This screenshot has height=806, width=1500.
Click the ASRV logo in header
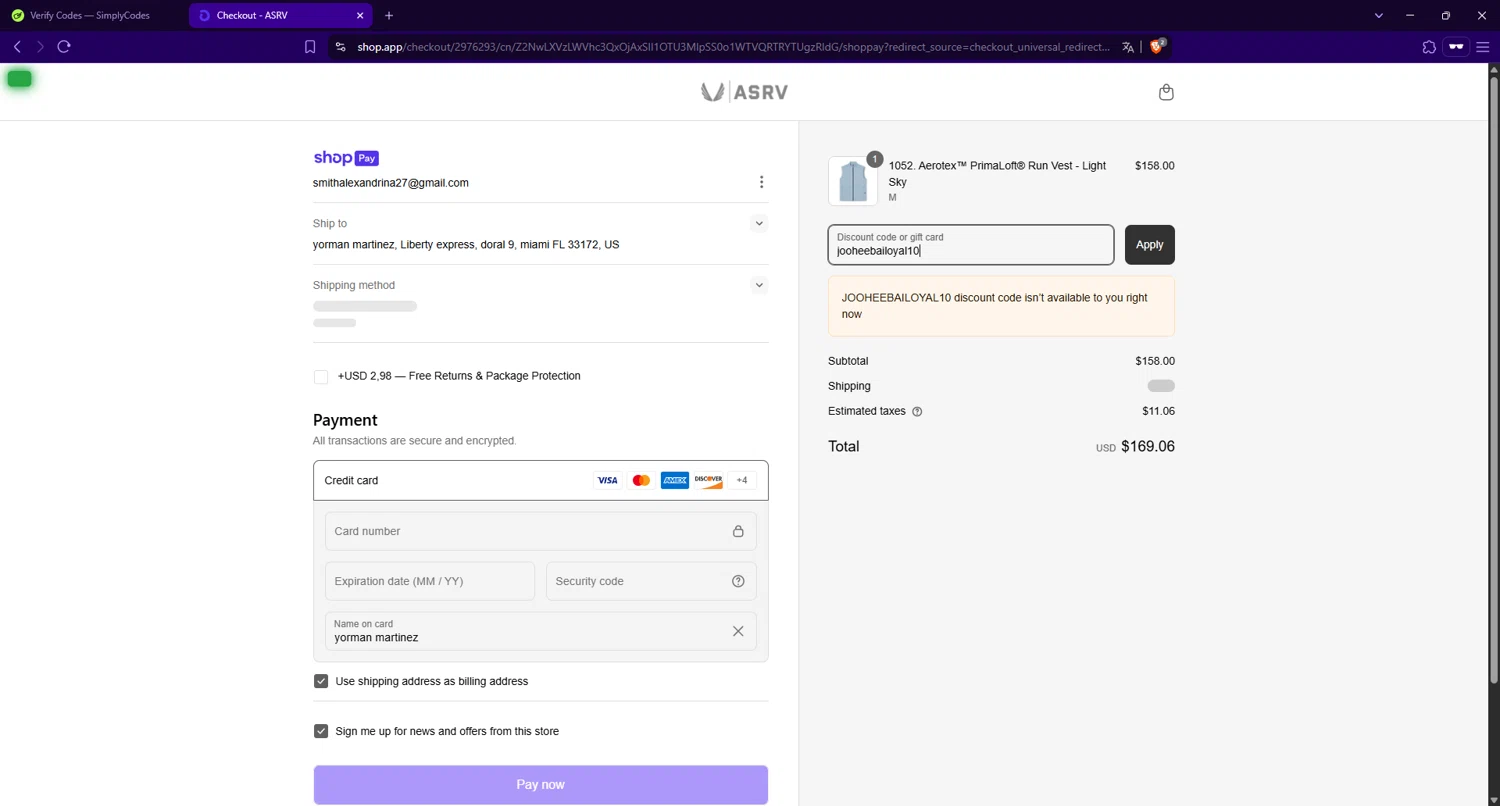point(744,92)
